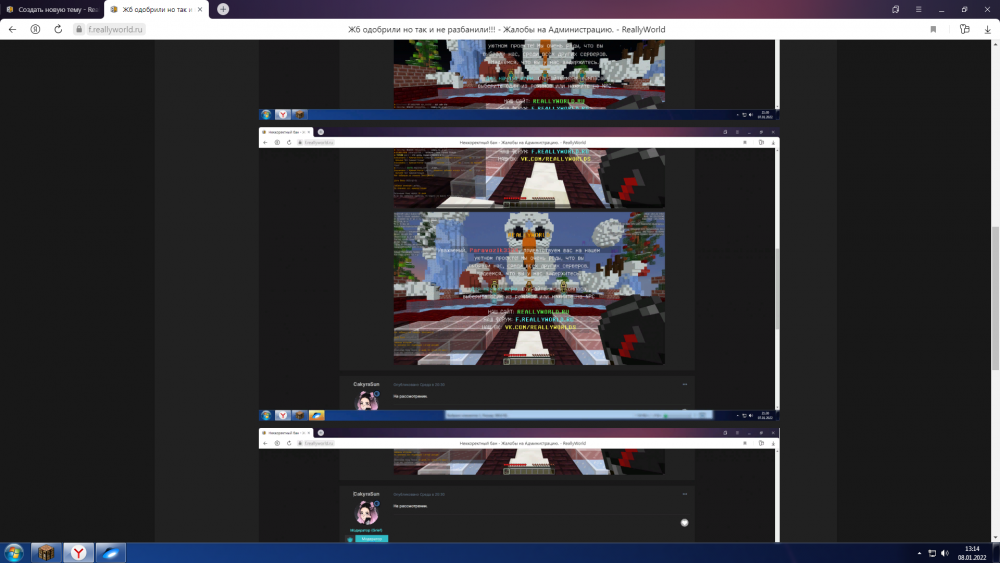Image resolution: width=1000 pixels, height=563 pixels.
Task: Click the scrollbar down arrow
Action: point(996,538)
